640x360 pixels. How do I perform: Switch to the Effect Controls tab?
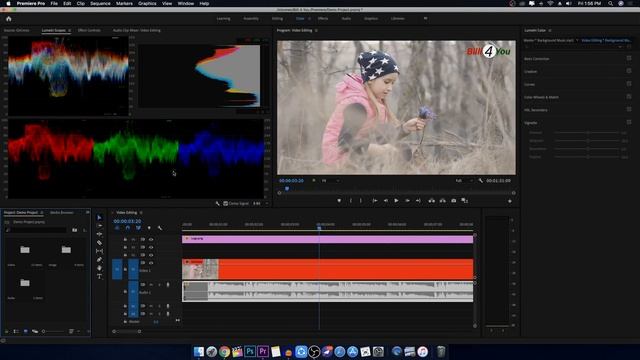point(89,30)
